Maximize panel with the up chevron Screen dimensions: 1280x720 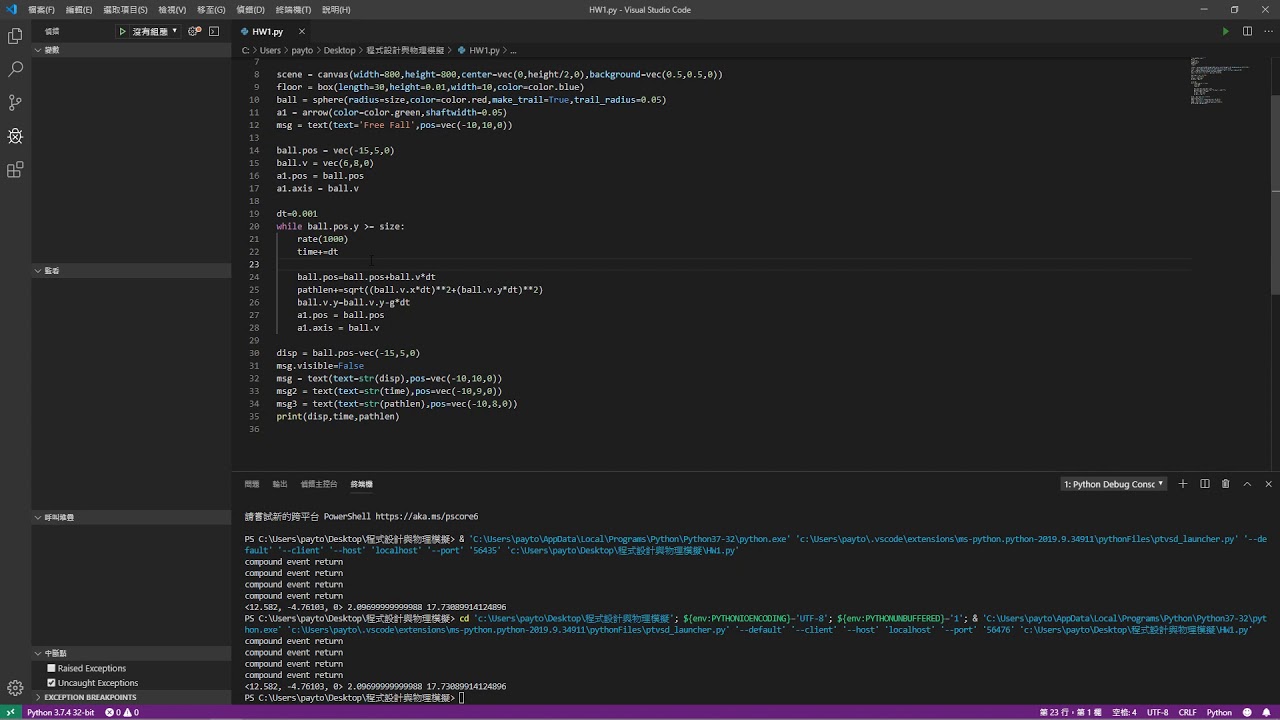pos(1247,484)
